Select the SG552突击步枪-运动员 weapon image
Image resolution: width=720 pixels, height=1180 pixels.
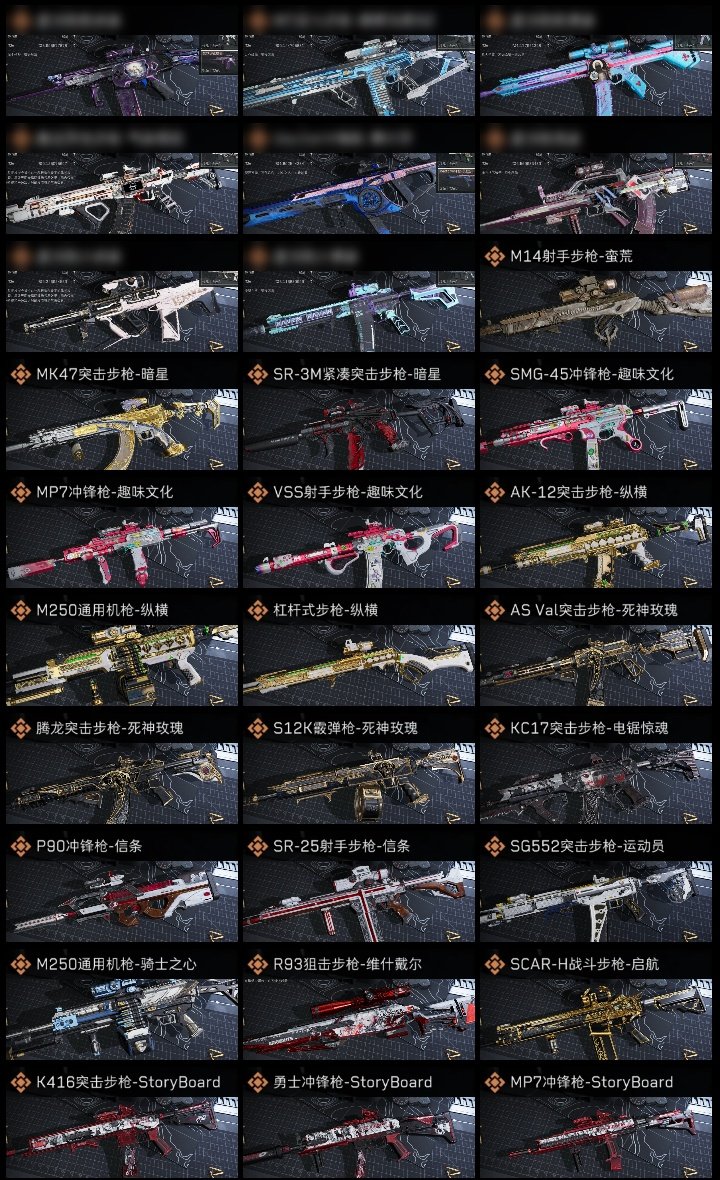(596, 902)
